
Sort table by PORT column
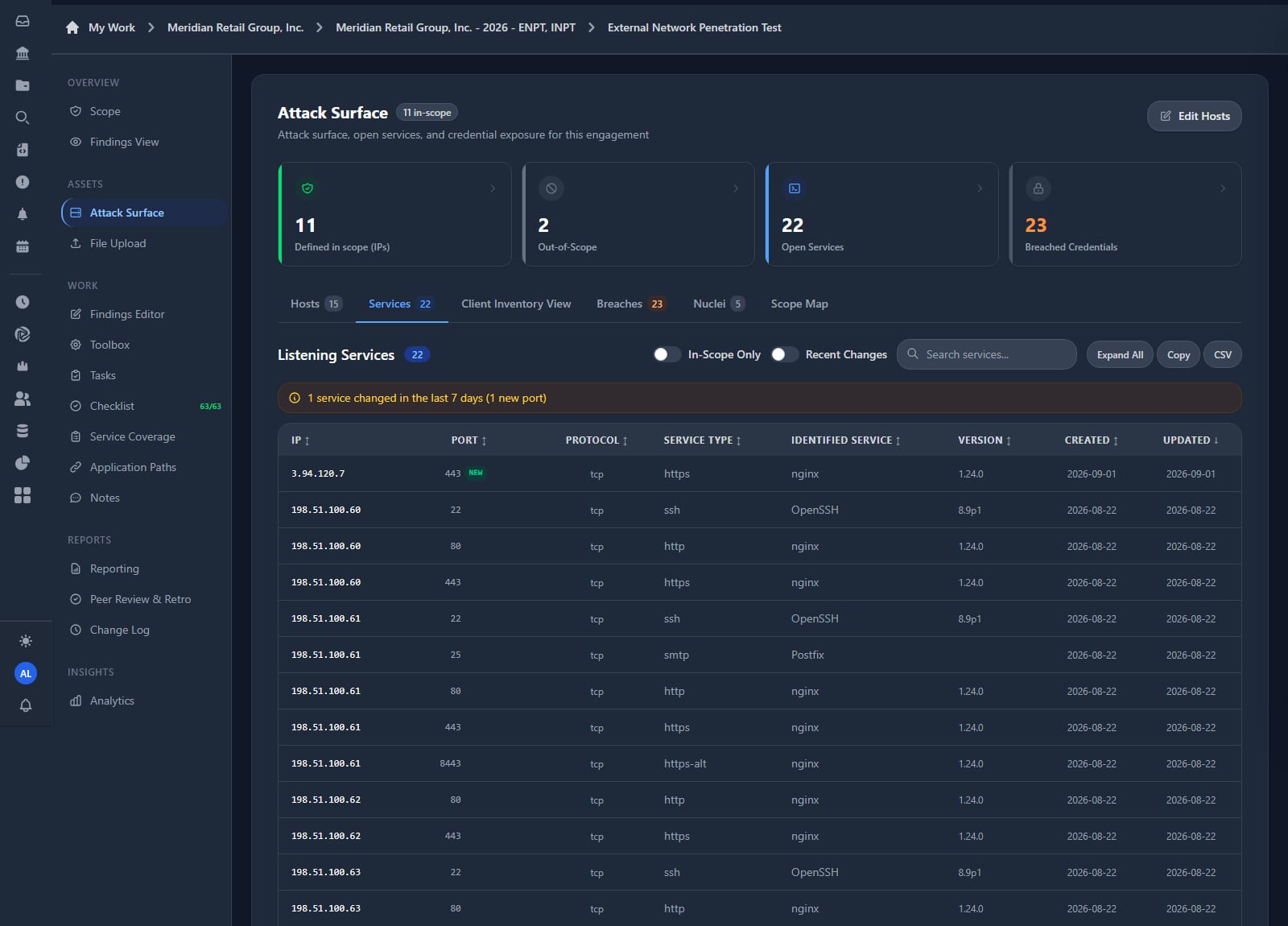click(x=469, y=440)
